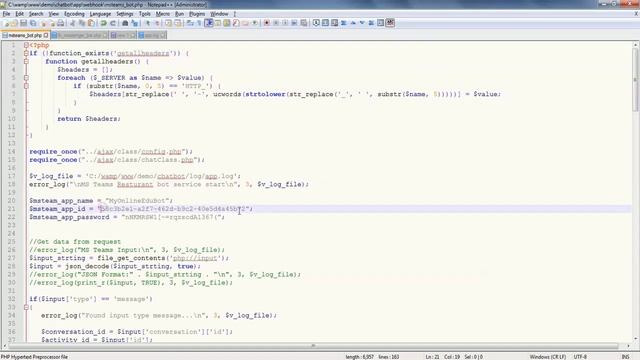Viewport: 640px width, 360px height.
Task: Click the Save All toolbar icon
Action: [33, 23]
